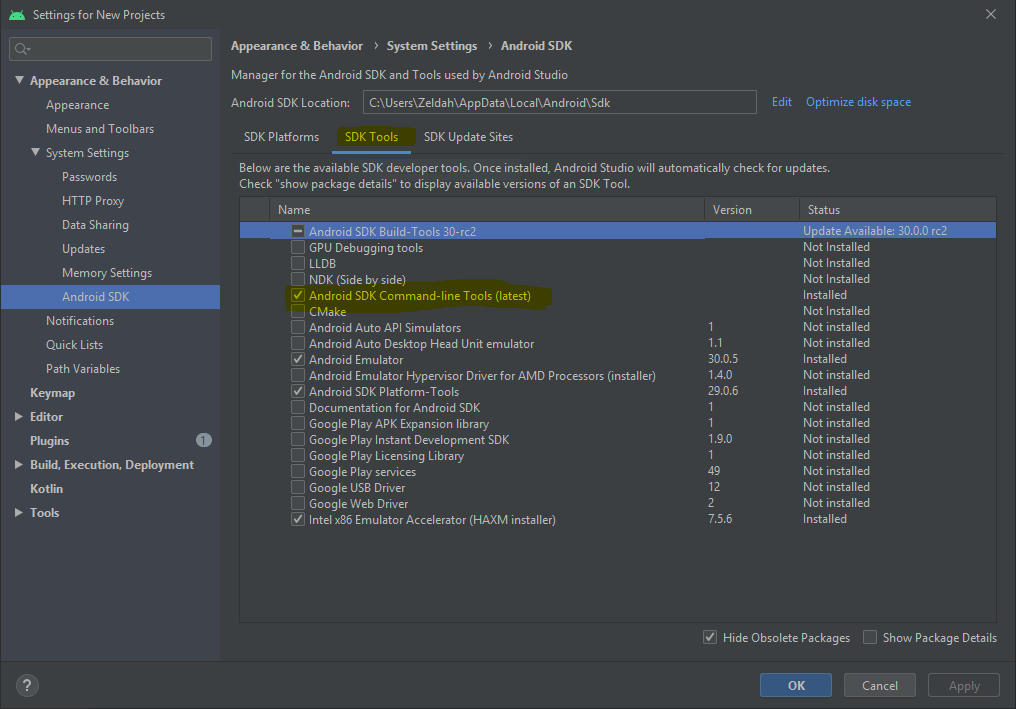Viewport: 1016px width, 709px height.
Task: Check Android Emulator Hypervisor Driver for AMD box
Action: click(297, 375)
